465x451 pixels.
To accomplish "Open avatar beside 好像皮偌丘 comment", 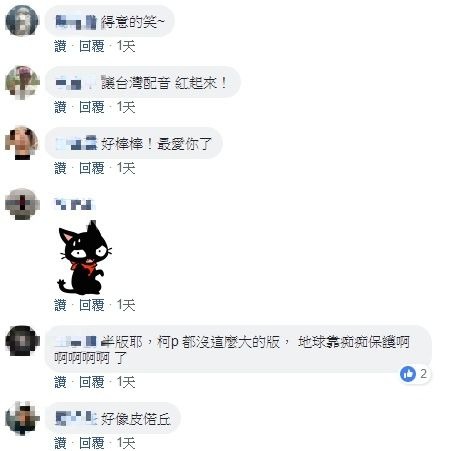I will 22,418.
